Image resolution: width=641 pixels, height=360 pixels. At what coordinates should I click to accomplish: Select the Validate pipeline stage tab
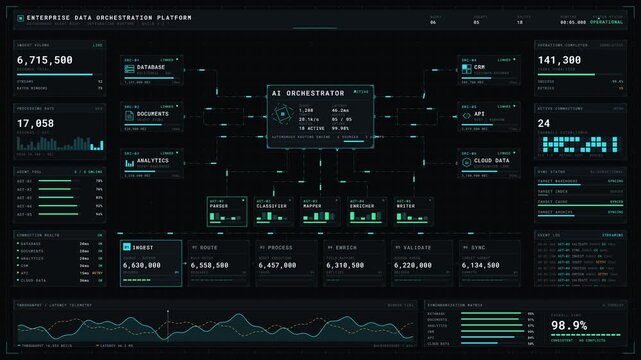[x=422, y=263]
